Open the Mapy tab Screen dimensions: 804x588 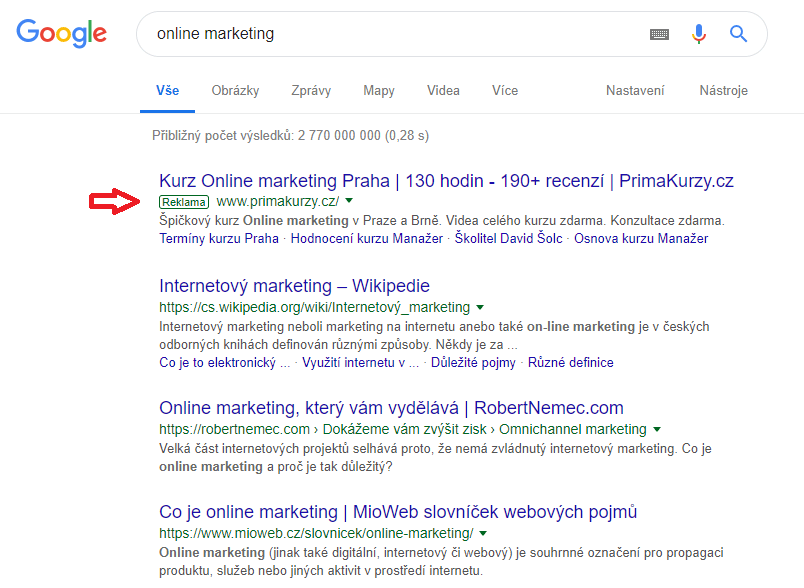pyautogui.click(x=379, y=91)
